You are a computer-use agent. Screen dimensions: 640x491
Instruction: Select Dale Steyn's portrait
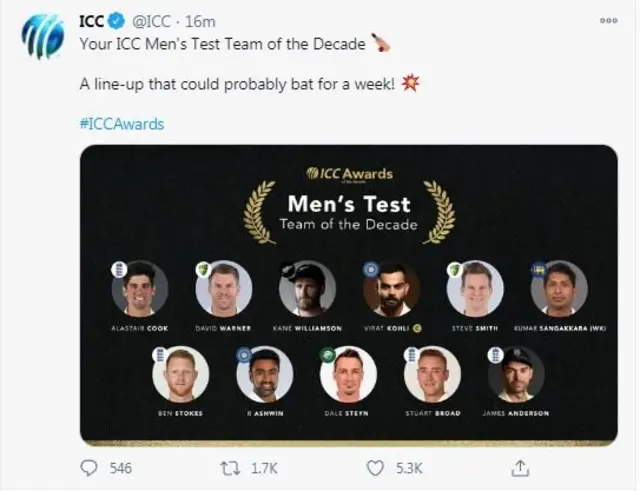348,375
